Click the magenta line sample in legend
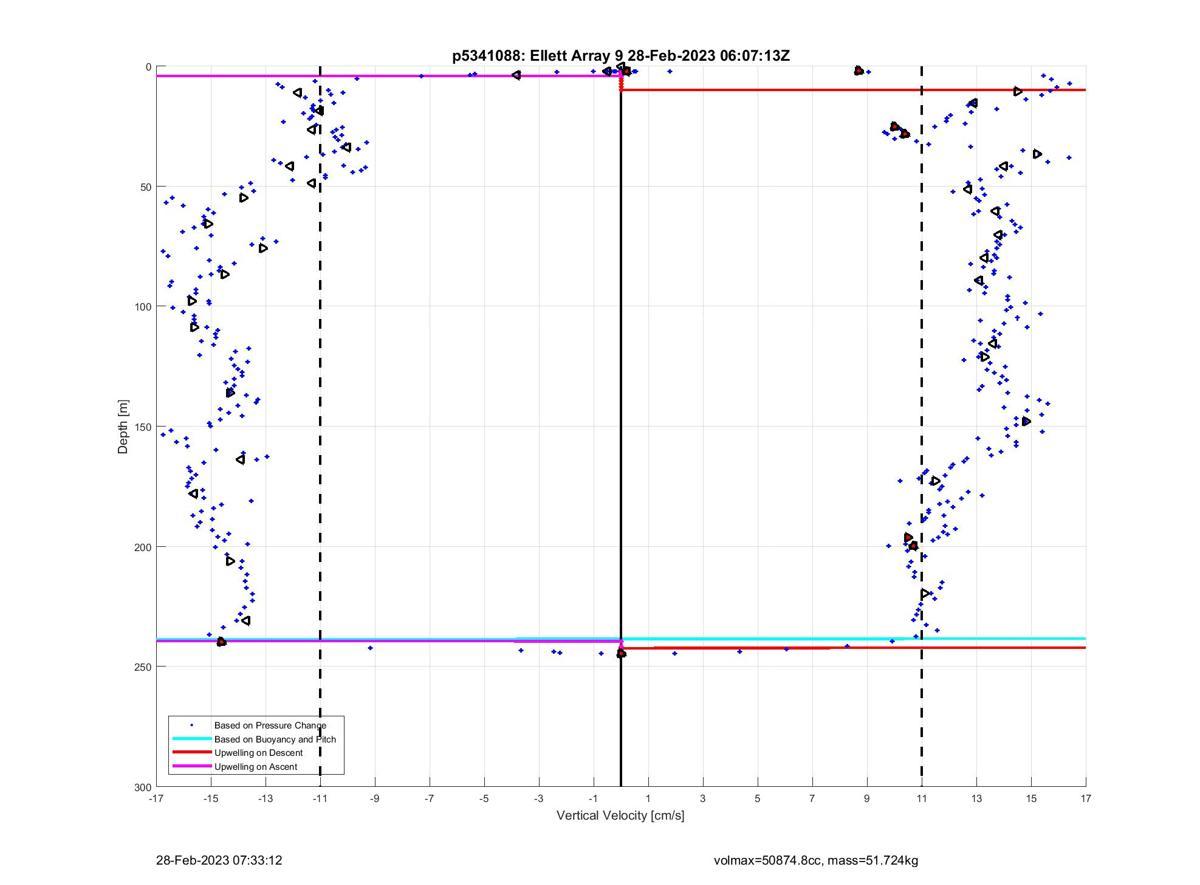Viewport: 1200px width, 885px height. [191, 767]
